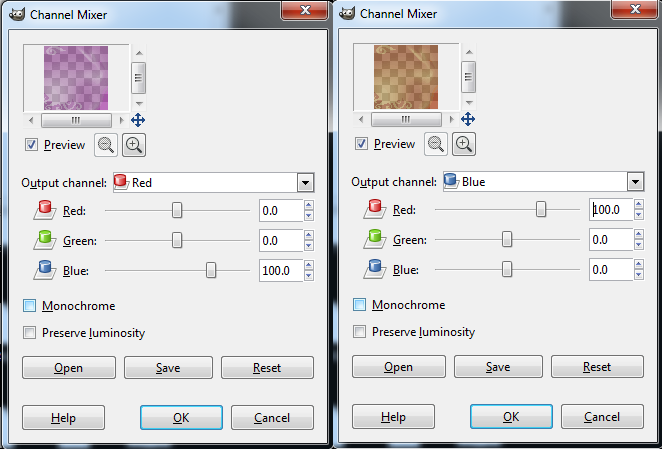Image resolution: width=662 pixels, height=449 pixels.
Task: Click GIMP Wilber icon in left title bar
Action: point(17,14)
